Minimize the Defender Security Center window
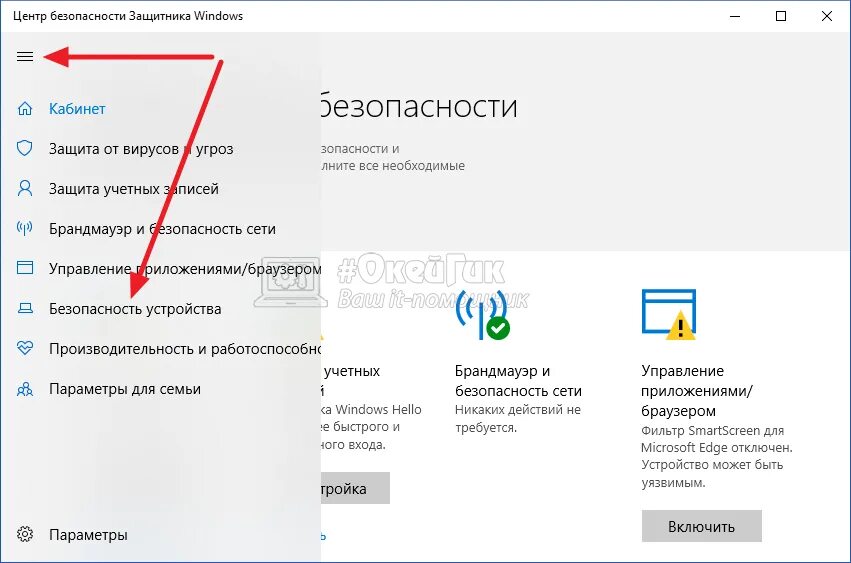Viewport: 851px width, 563px height. pos(735,16)
